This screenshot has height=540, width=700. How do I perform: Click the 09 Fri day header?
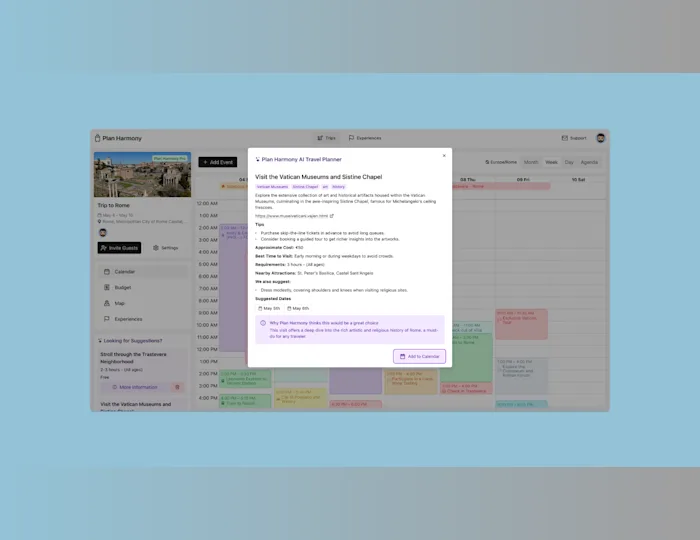click(x=523, y=180)
